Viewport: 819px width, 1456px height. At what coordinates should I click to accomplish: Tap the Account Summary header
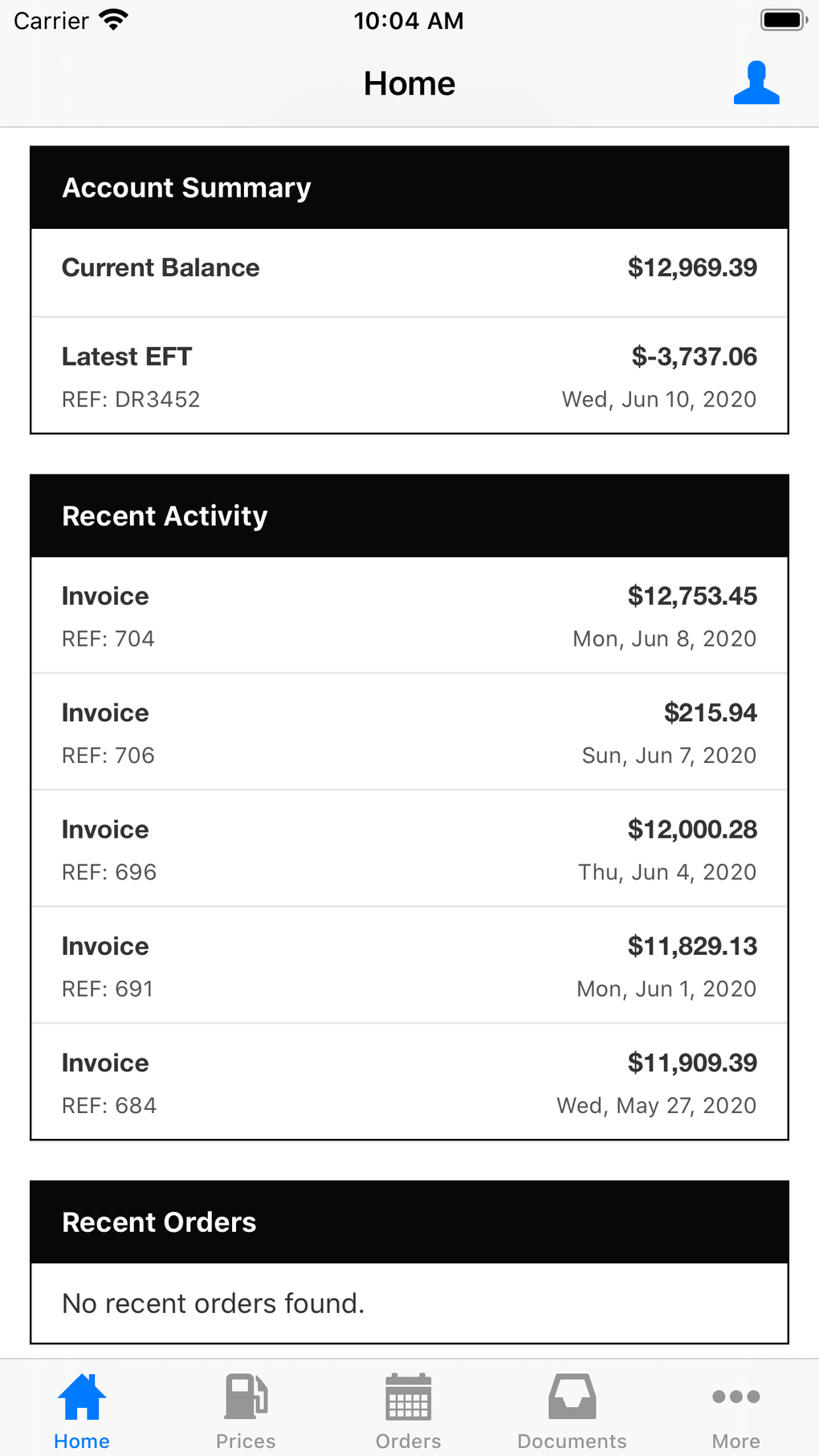[409, 188]
